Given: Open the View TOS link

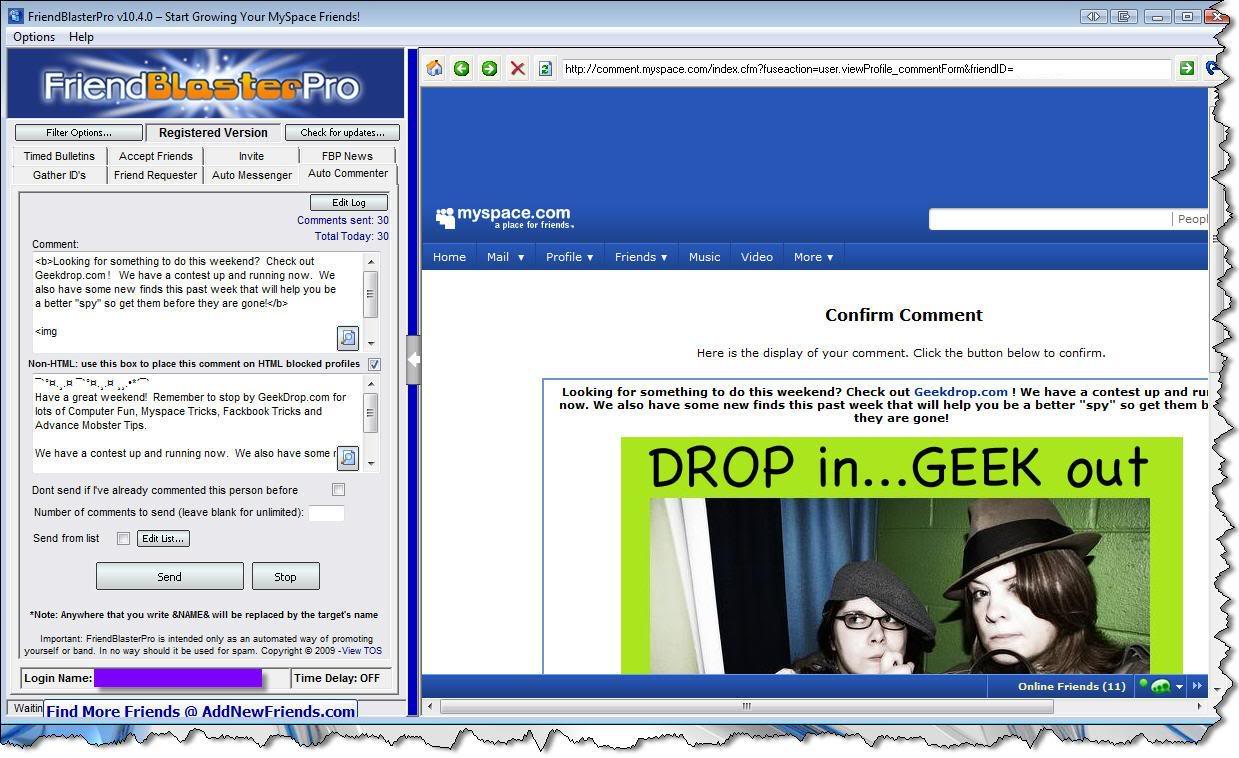Looking at the screenshot, I should tap(362, 651).
